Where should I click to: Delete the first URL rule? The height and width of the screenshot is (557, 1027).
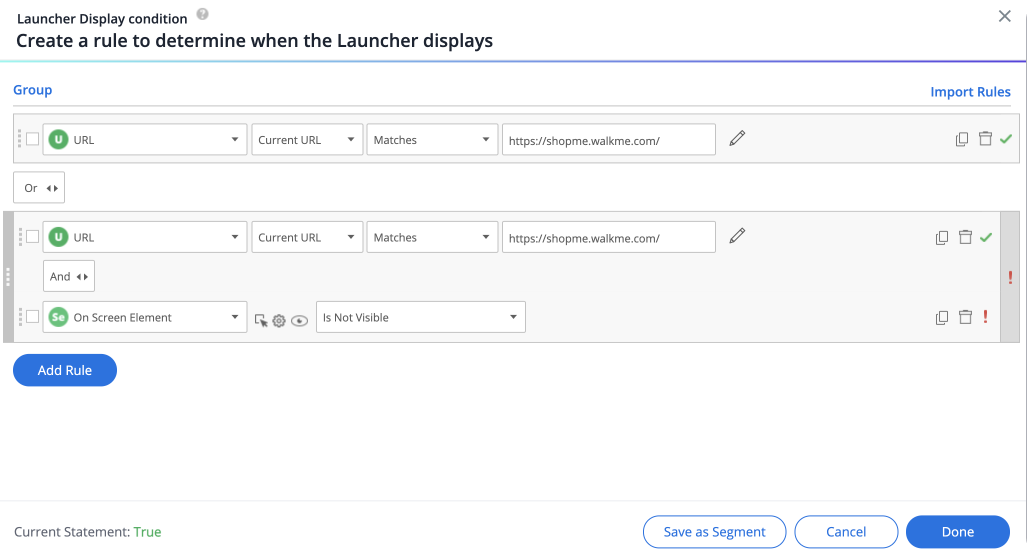tap(985, 139)
